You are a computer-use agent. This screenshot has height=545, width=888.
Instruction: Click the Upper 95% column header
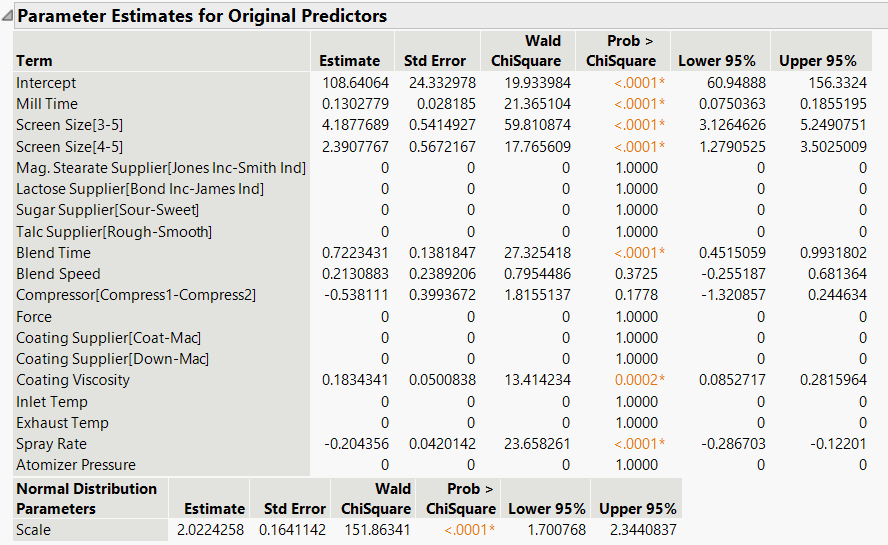(818, 61)
